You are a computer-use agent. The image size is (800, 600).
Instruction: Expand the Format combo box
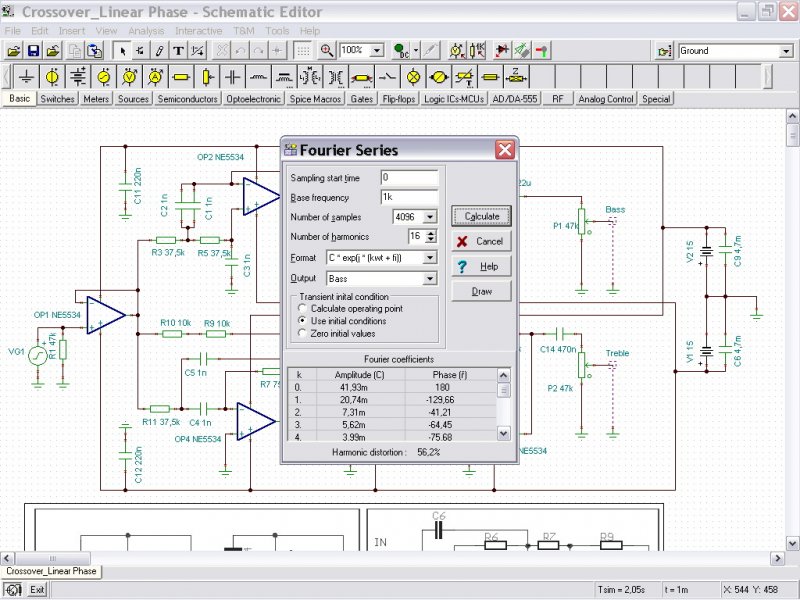pyautogui.click(x=430, y=258)
